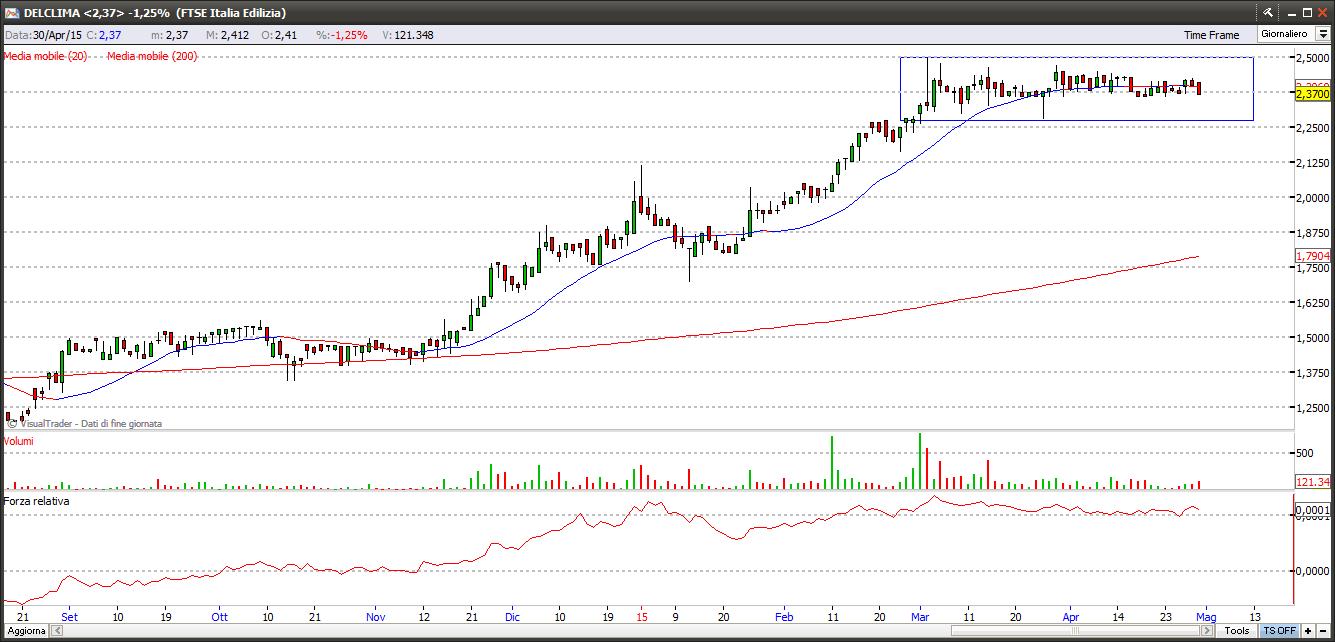
Task: Click the Volumi panel label
Action: click(x=19, y=440)
